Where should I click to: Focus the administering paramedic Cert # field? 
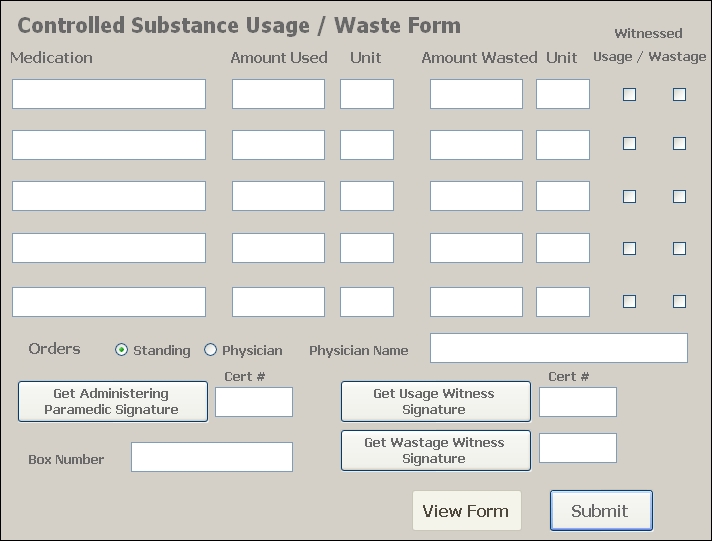[254, 402]
